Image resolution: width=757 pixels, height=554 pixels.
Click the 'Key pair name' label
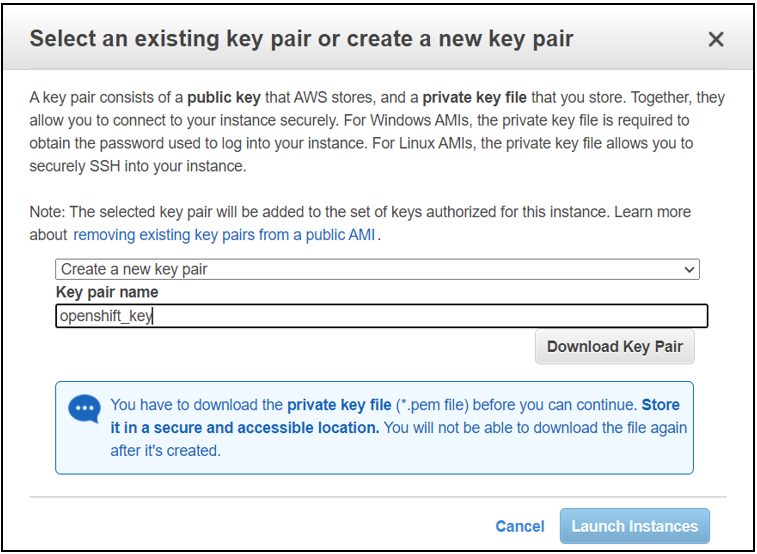pyautogui.click(x=107, y=292)
